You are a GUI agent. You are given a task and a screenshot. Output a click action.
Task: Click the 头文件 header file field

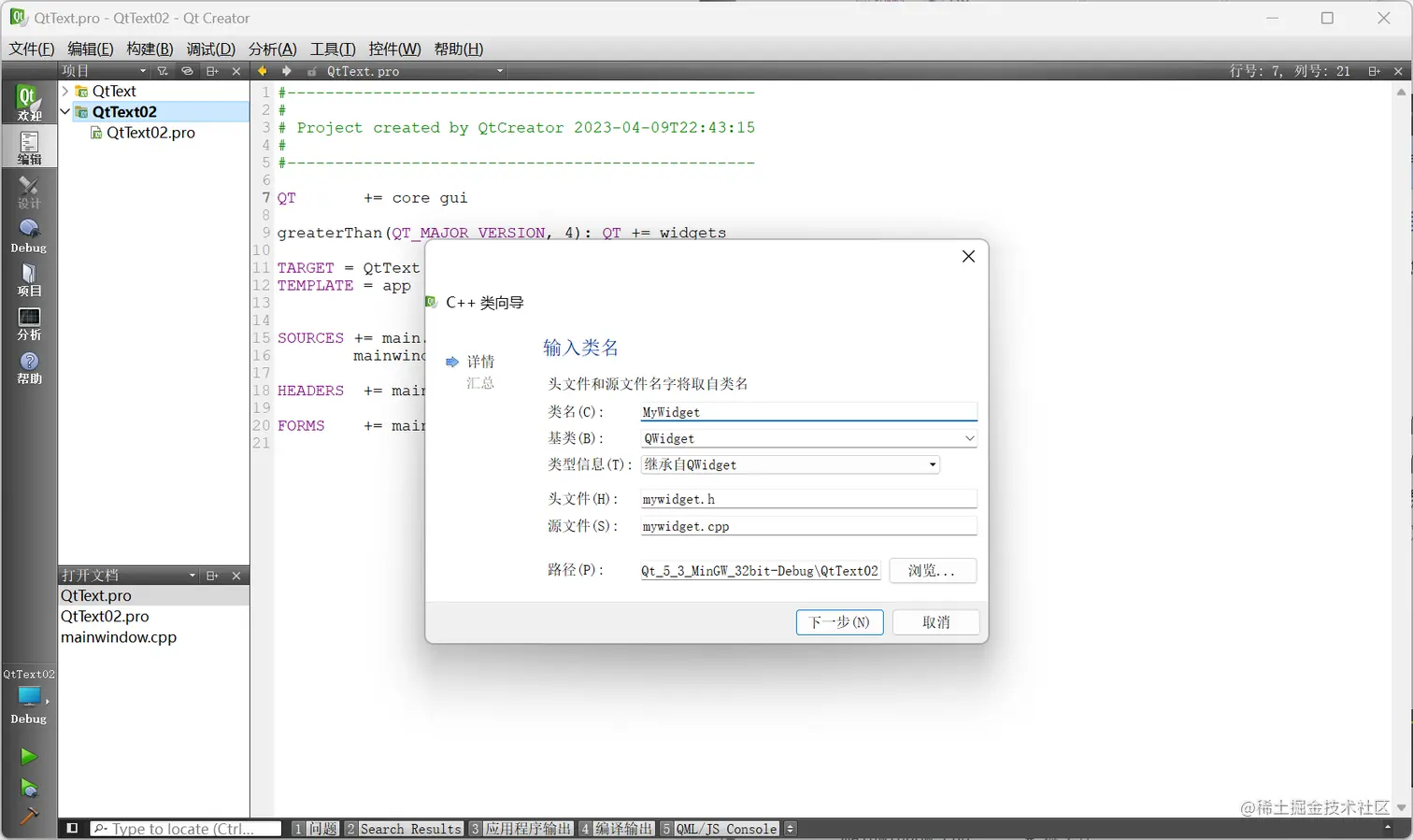808,499
